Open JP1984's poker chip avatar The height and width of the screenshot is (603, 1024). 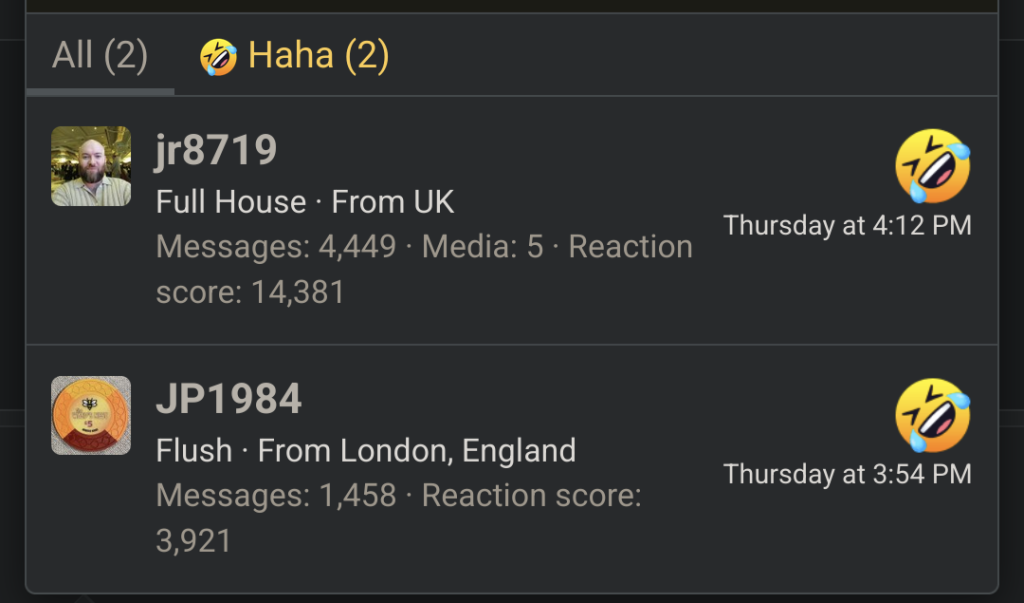tap(91, 416)
